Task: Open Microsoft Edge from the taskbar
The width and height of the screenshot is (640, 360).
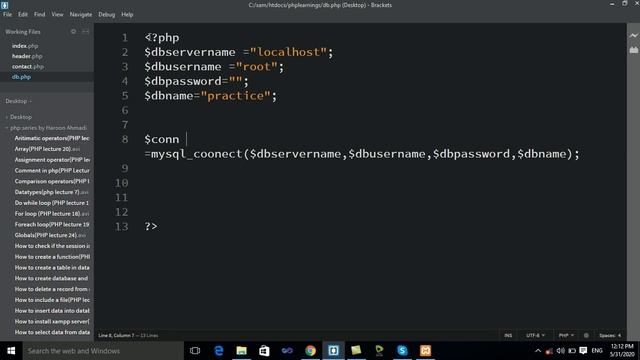Action: coord(219,351)
